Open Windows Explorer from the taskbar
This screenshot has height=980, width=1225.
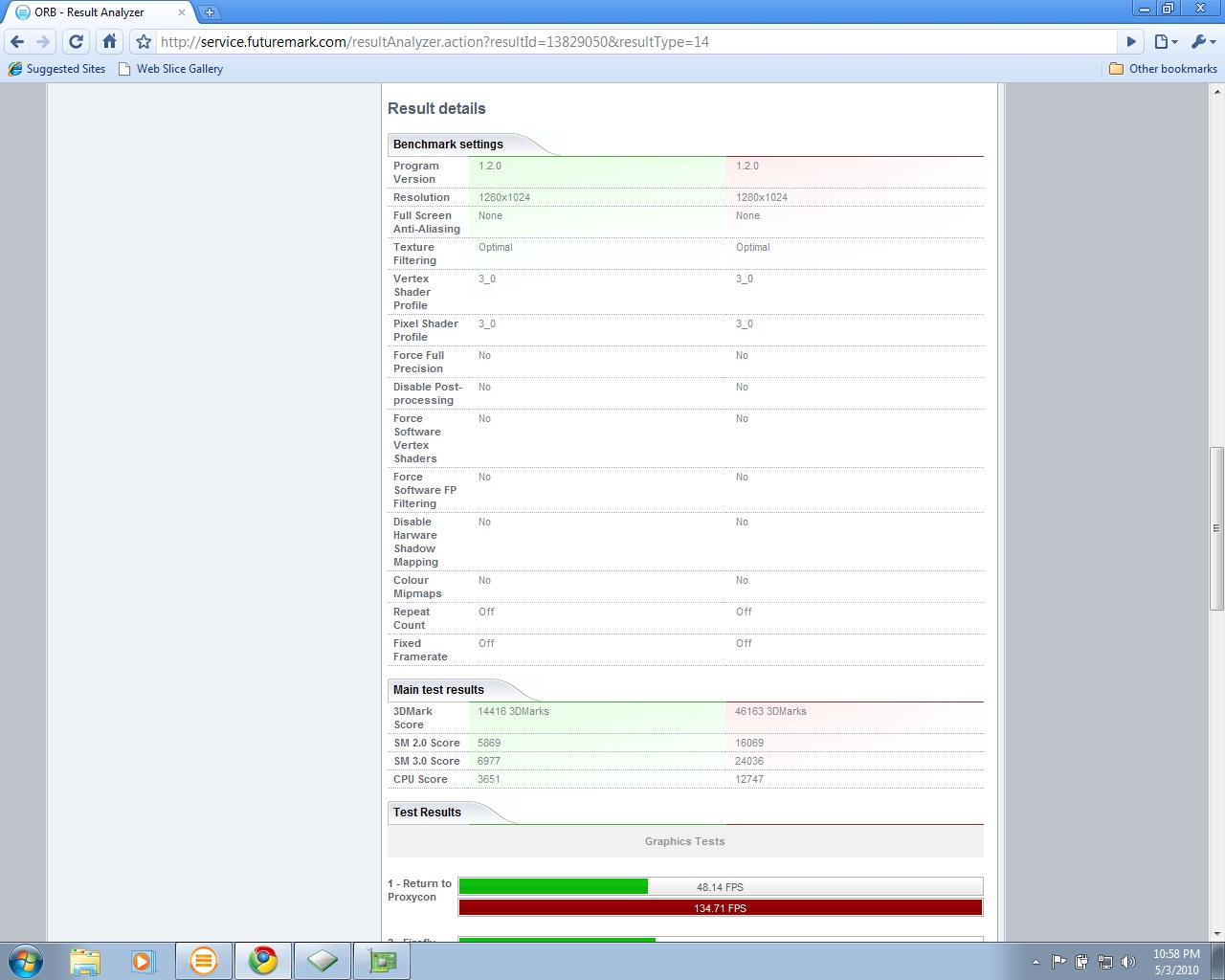tap(85, 961)
